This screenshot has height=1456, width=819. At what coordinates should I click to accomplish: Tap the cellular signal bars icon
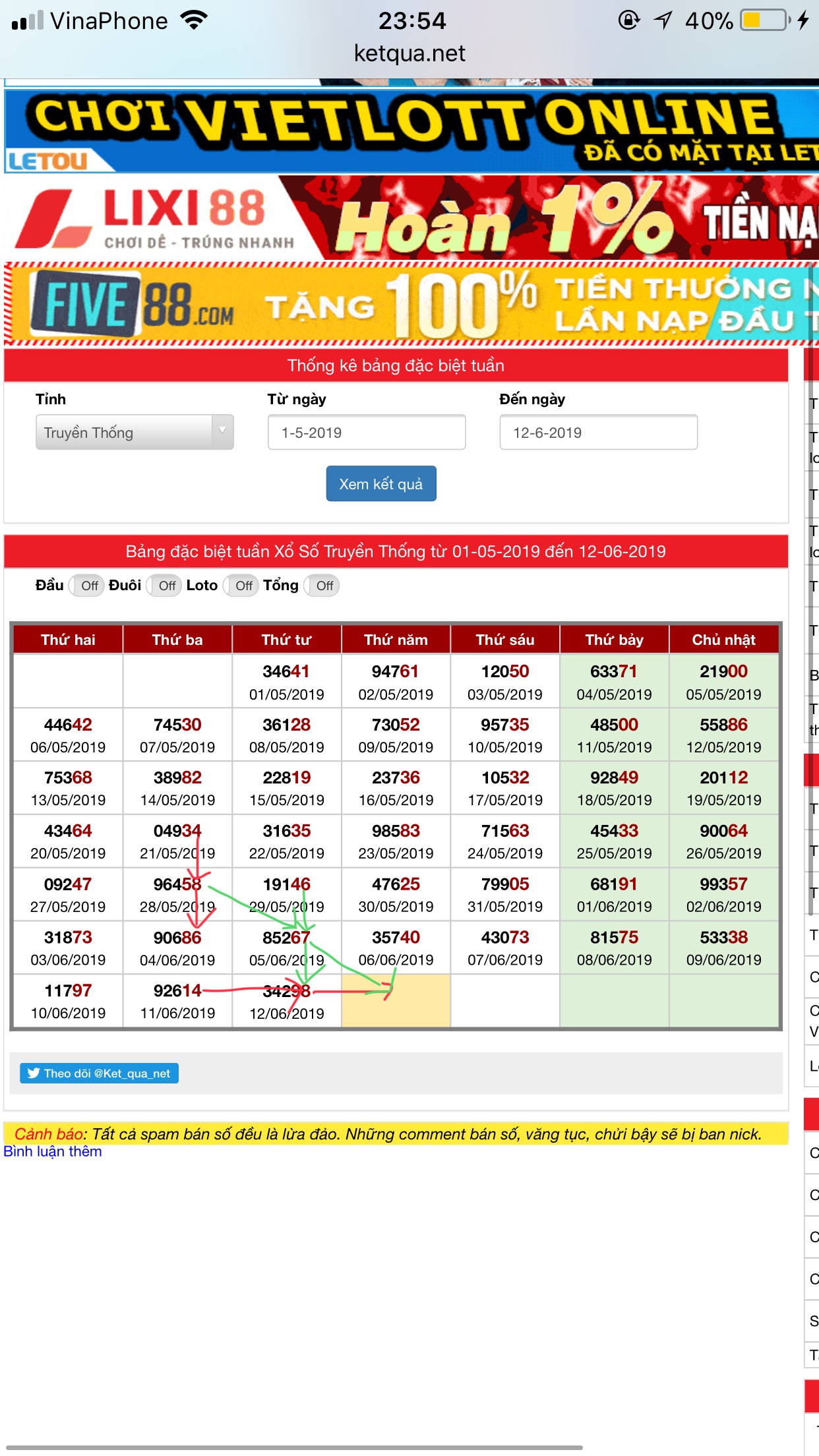(28, 21)
